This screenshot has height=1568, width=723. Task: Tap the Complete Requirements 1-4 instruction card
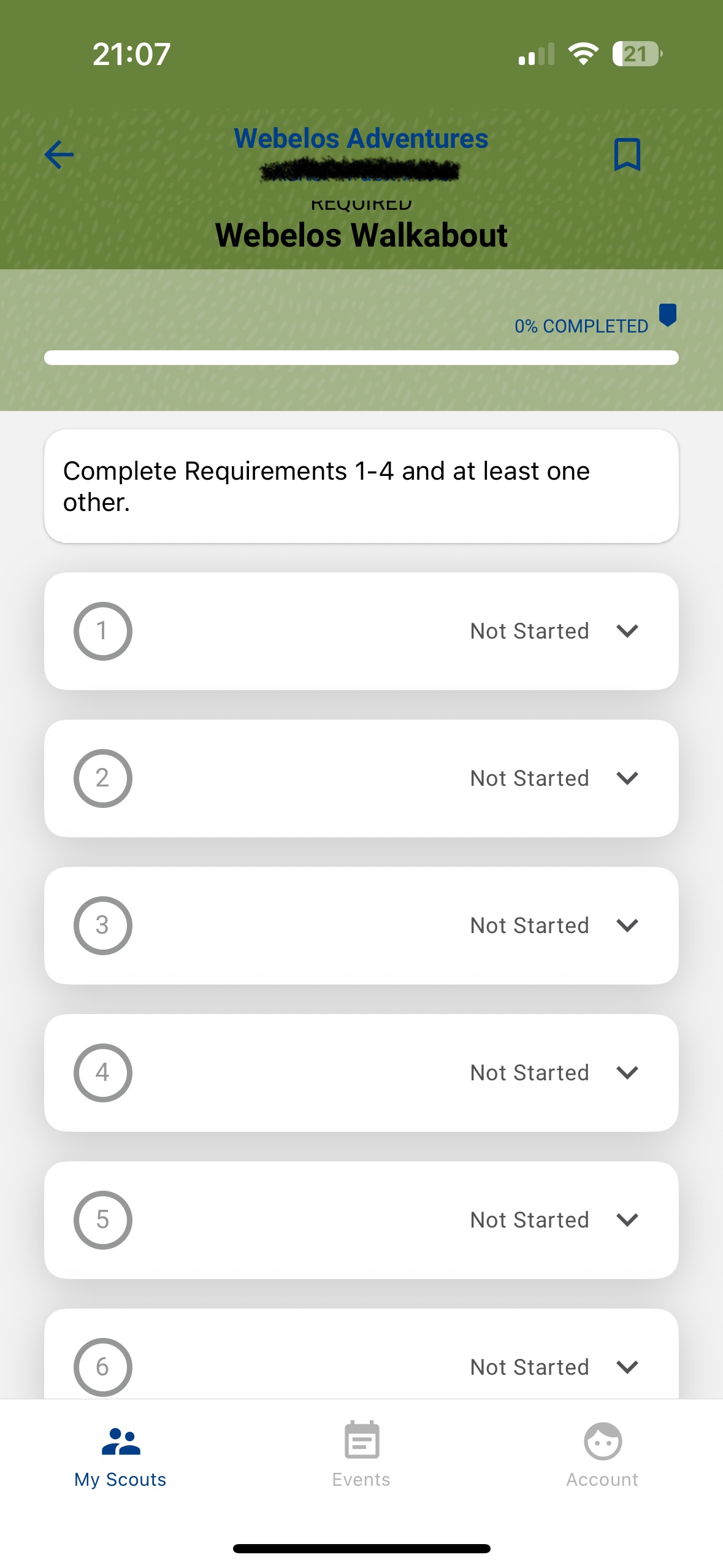361,486
